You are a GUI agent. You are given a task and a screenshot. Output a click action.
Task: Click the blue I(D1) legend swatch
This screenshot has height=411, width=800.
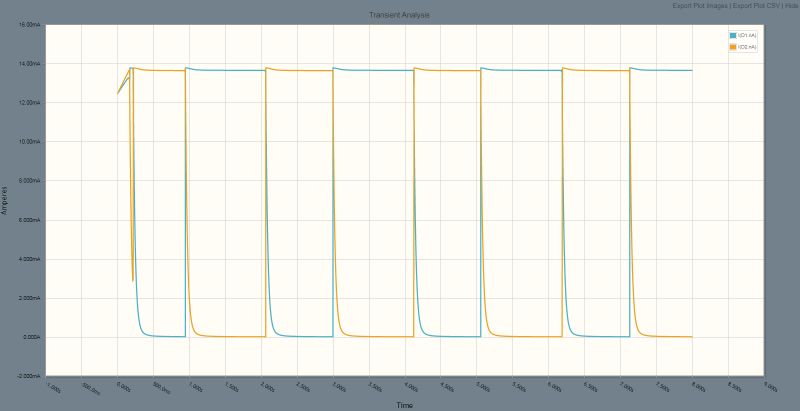pos(733,35)
